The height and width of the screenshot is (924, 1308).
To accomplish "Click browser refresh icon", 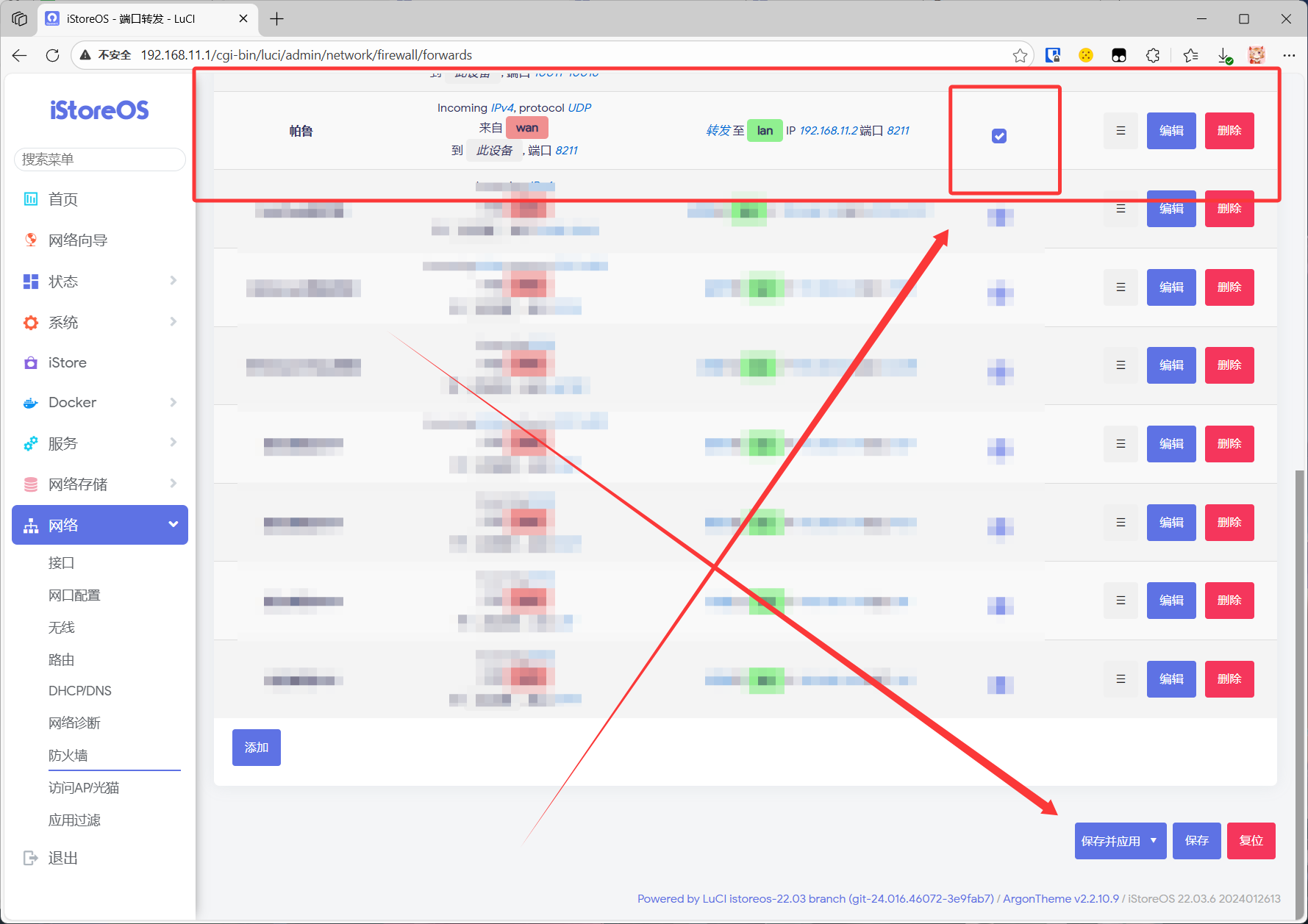I will click(x=52, y=55).
